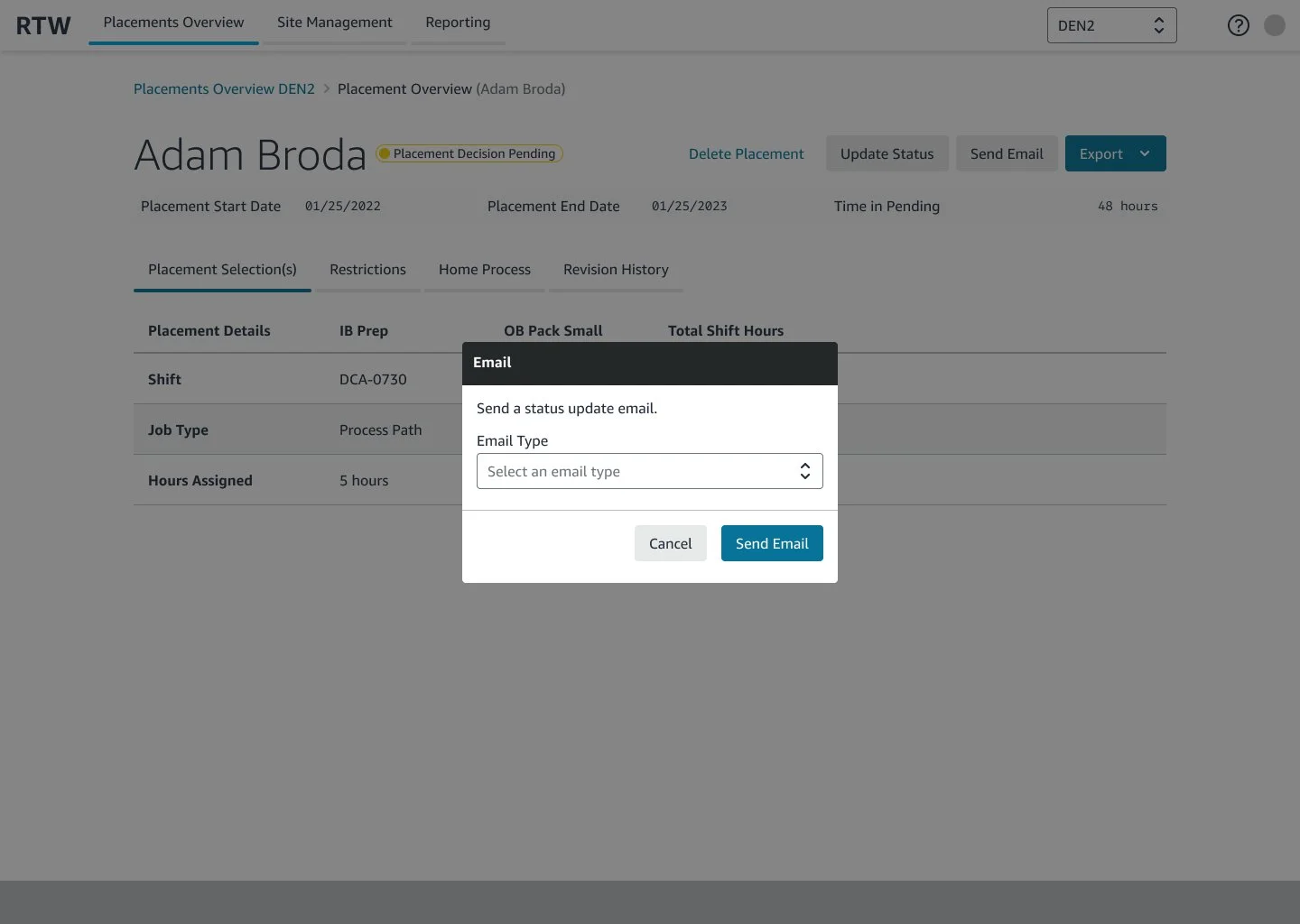Switch to Placement Selection(s) tab

pos(222,270)
